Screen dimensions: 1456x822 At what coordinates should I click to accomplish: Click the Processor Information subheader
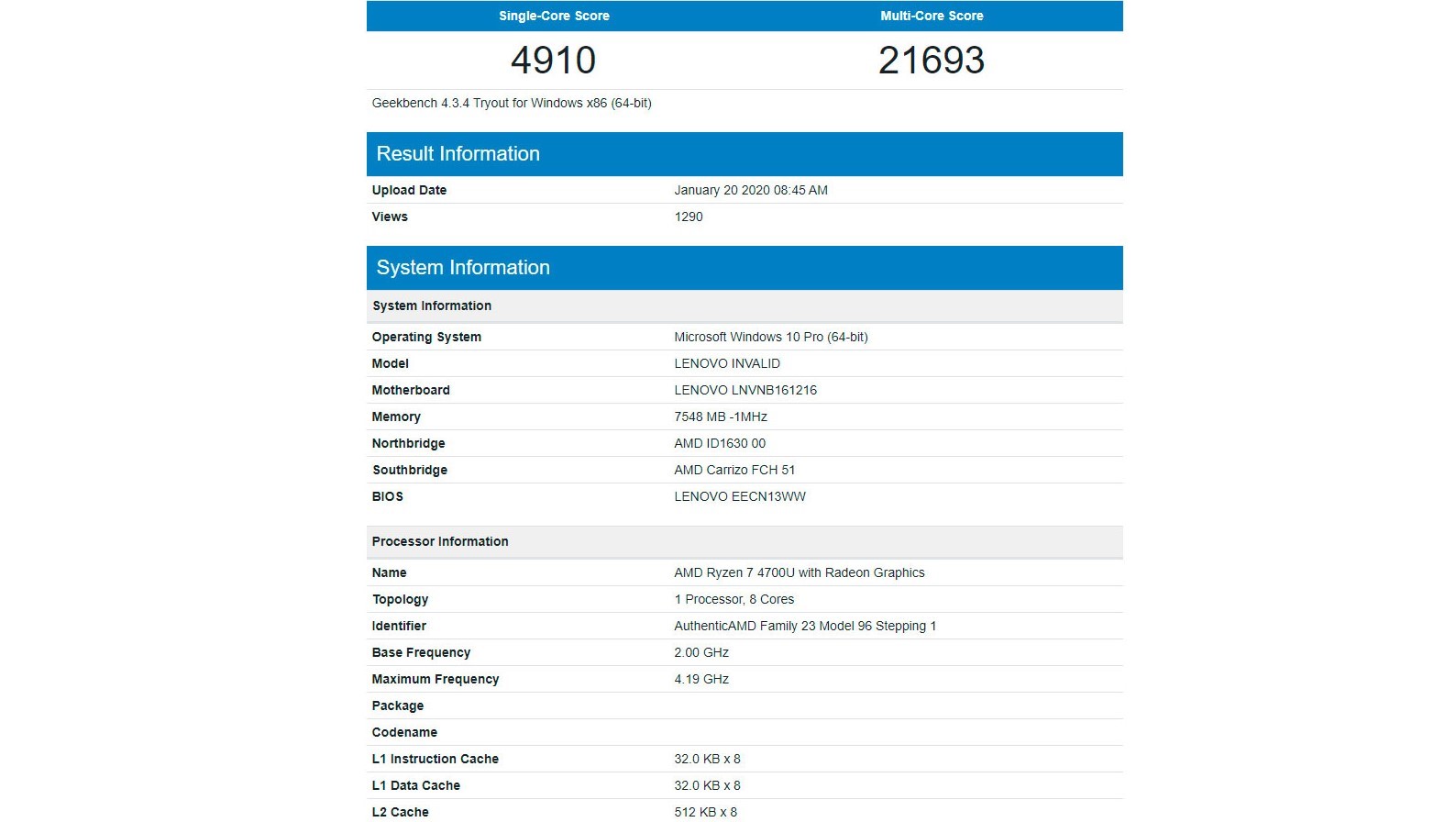click(745, 541)
